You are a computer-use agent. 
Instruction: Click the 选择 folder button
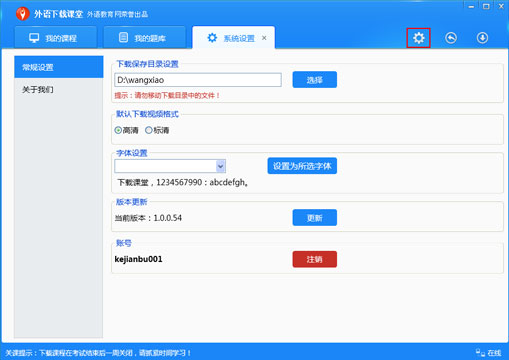(315, 80)
